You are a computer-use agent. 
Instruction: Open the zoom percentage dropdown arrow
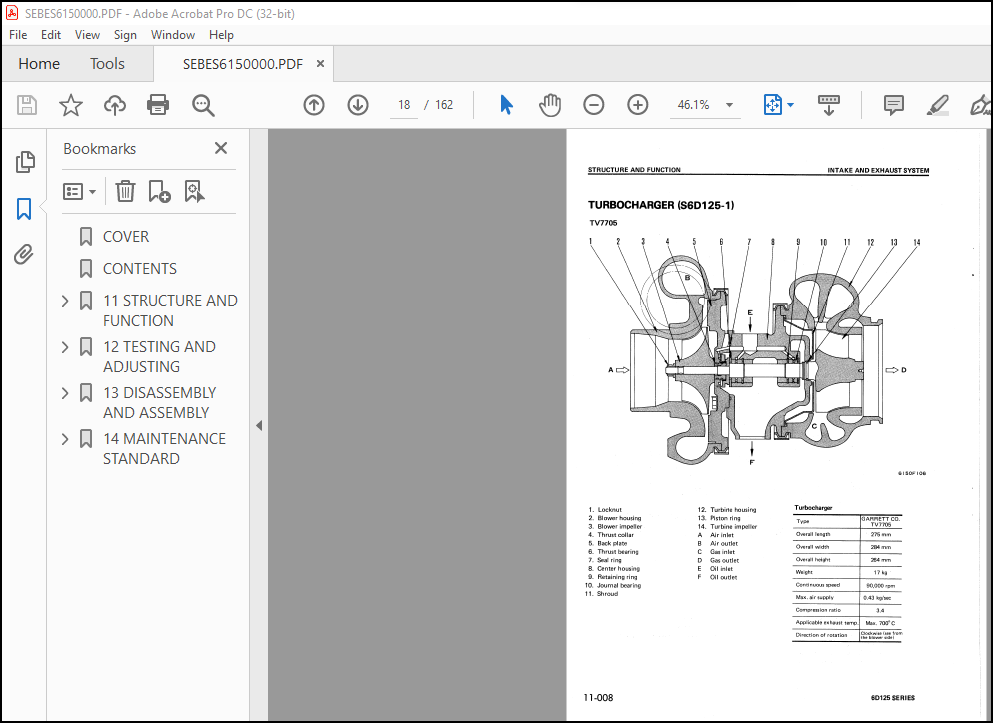[x=729, y=105]
